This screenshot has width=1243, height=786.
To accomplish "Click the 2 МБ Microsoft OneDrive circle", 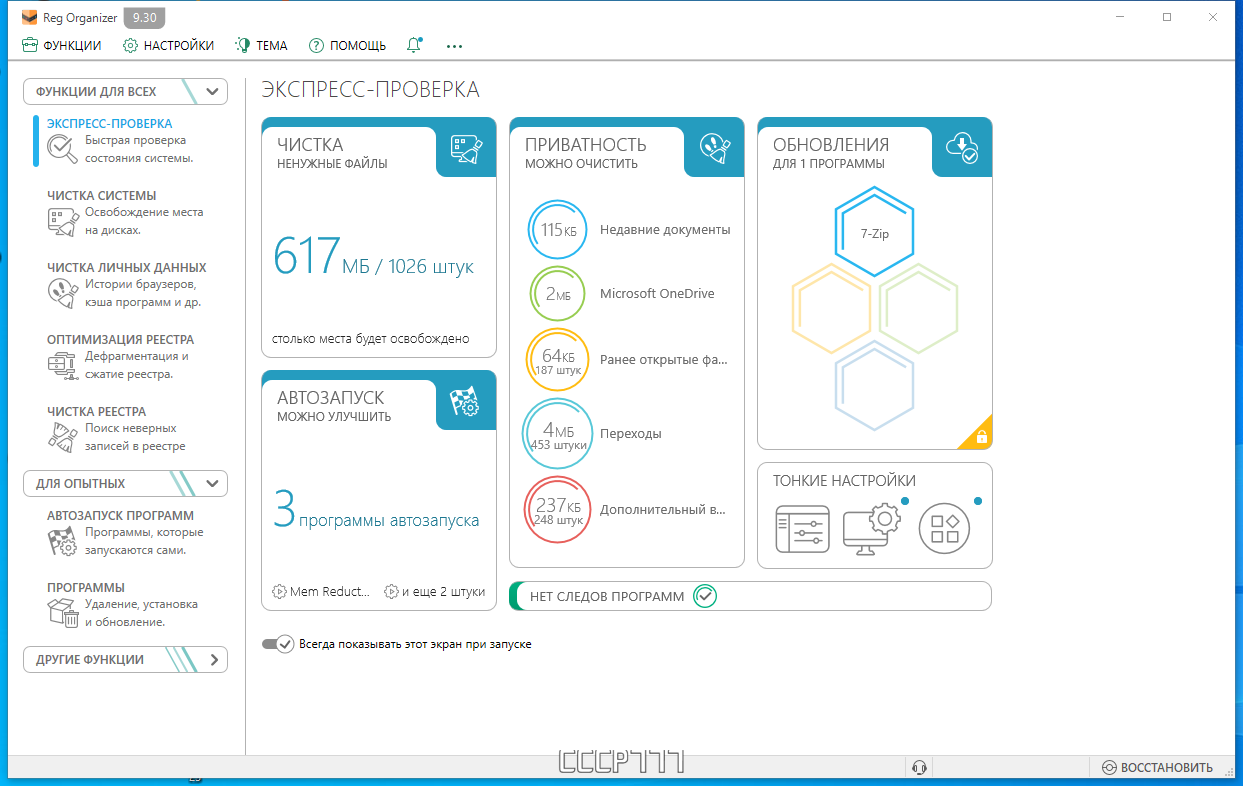I will pos(558,294).
